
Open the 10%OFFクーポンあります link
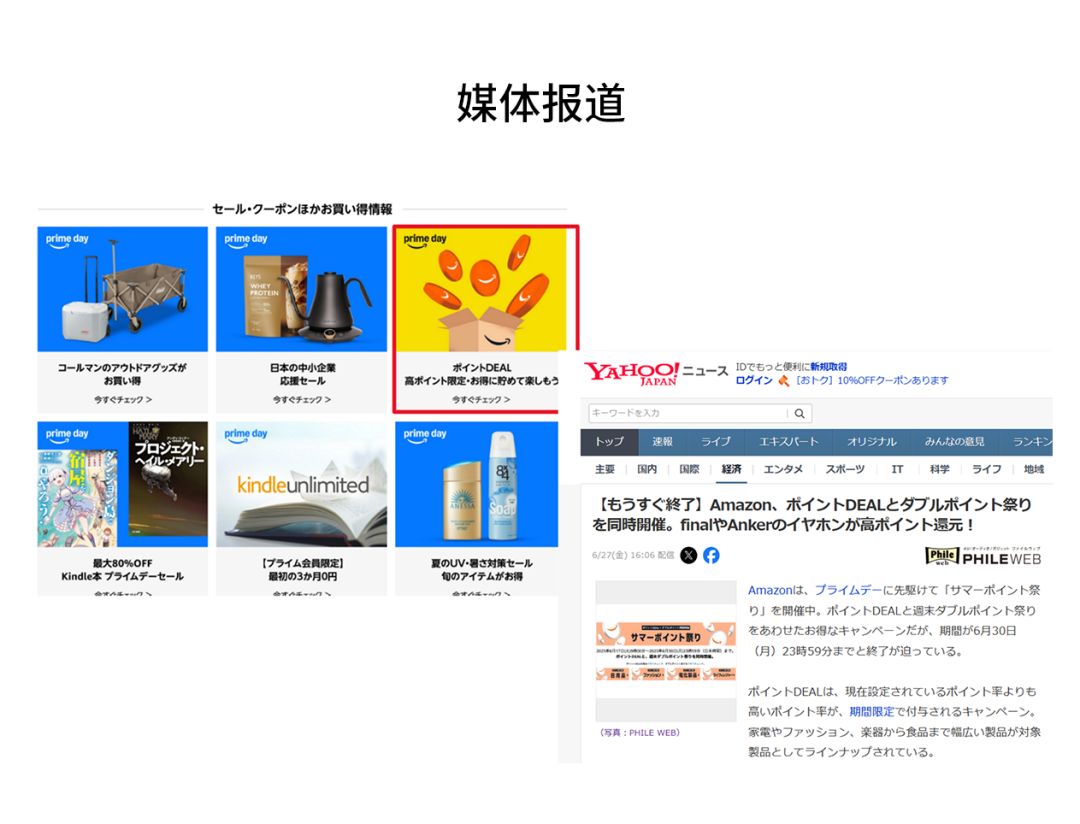[x=871, y=380]
